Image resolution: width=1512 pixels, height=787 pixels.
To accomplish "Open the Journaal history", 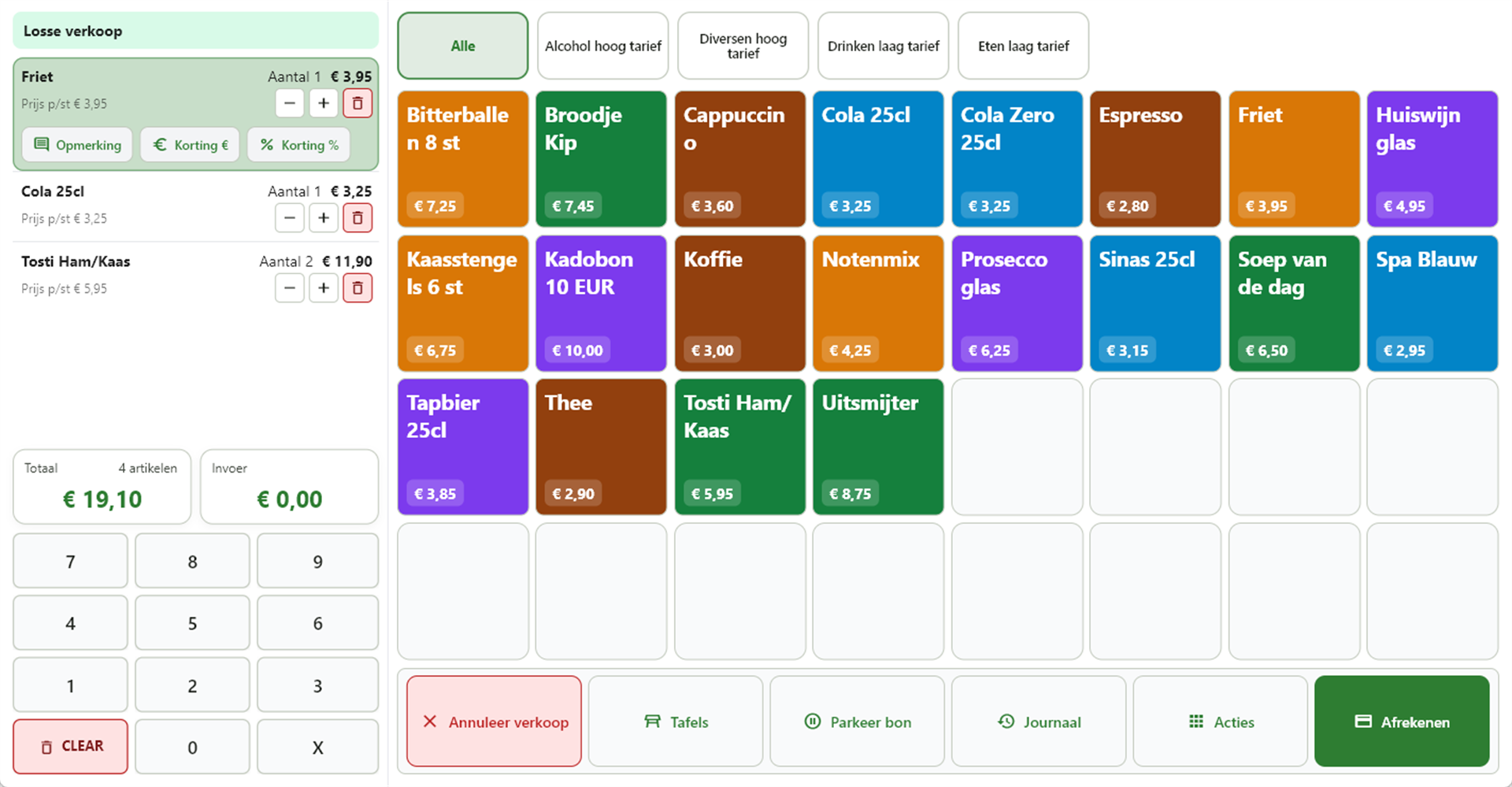I will click(1039, 722).
